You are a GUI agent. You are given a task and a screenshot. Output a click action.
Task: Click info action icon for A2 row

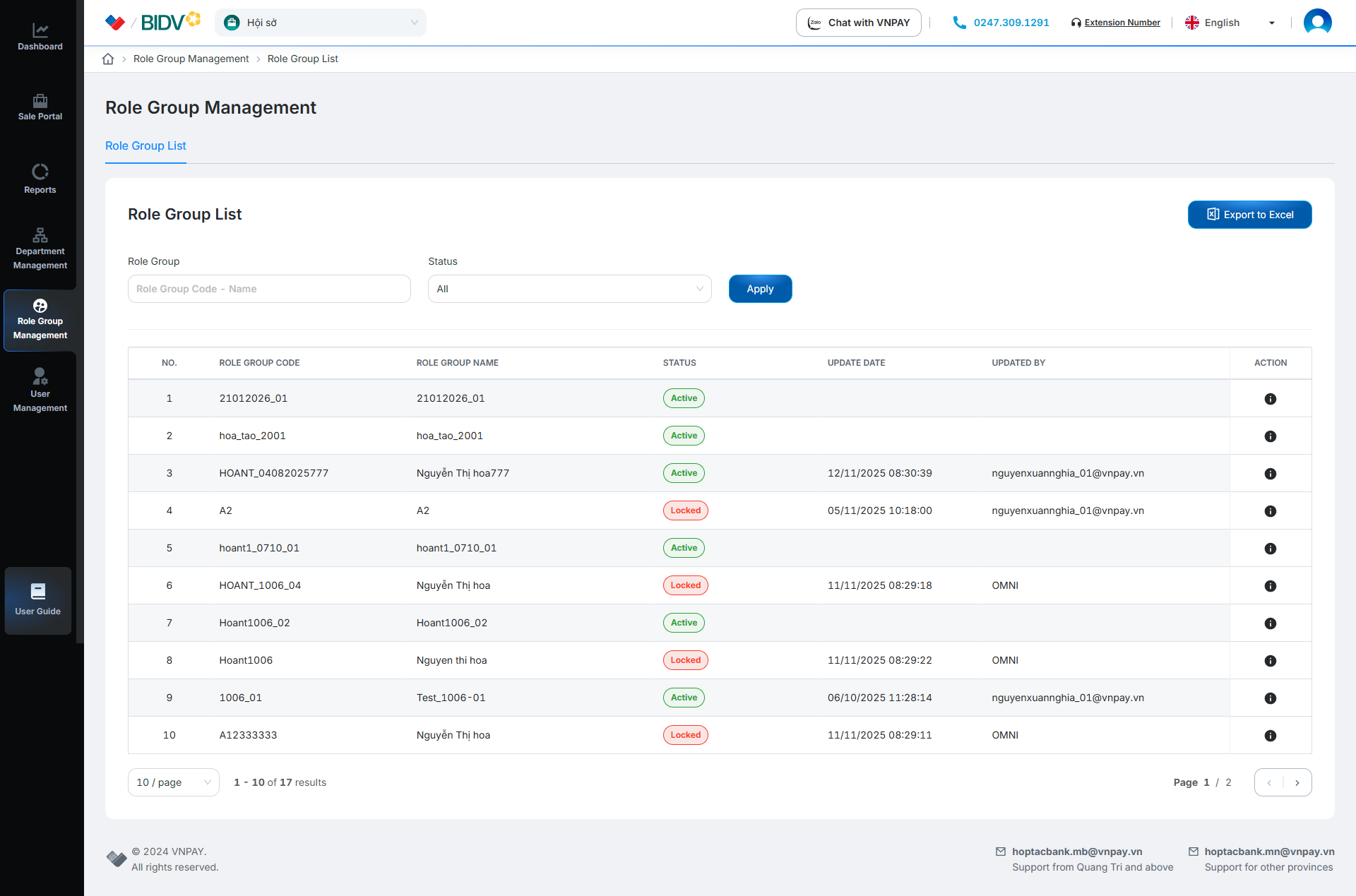pos(1270,511)
